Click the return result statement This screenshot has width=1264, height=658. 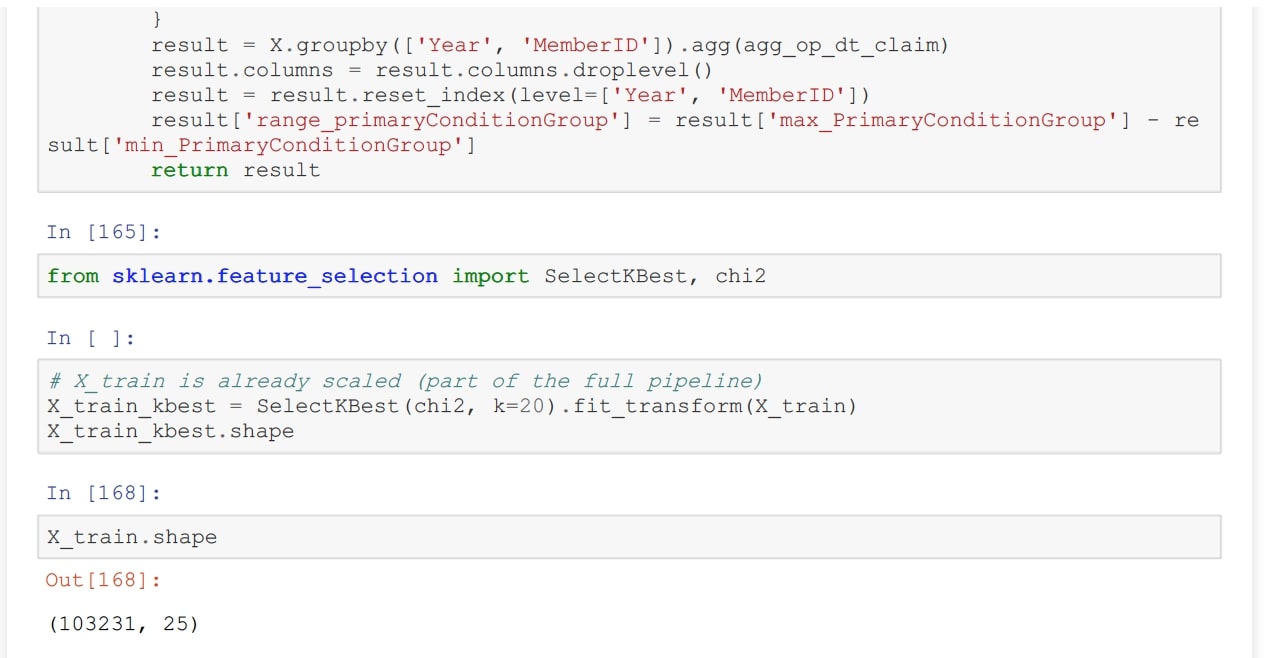click(x=235, y=170)
